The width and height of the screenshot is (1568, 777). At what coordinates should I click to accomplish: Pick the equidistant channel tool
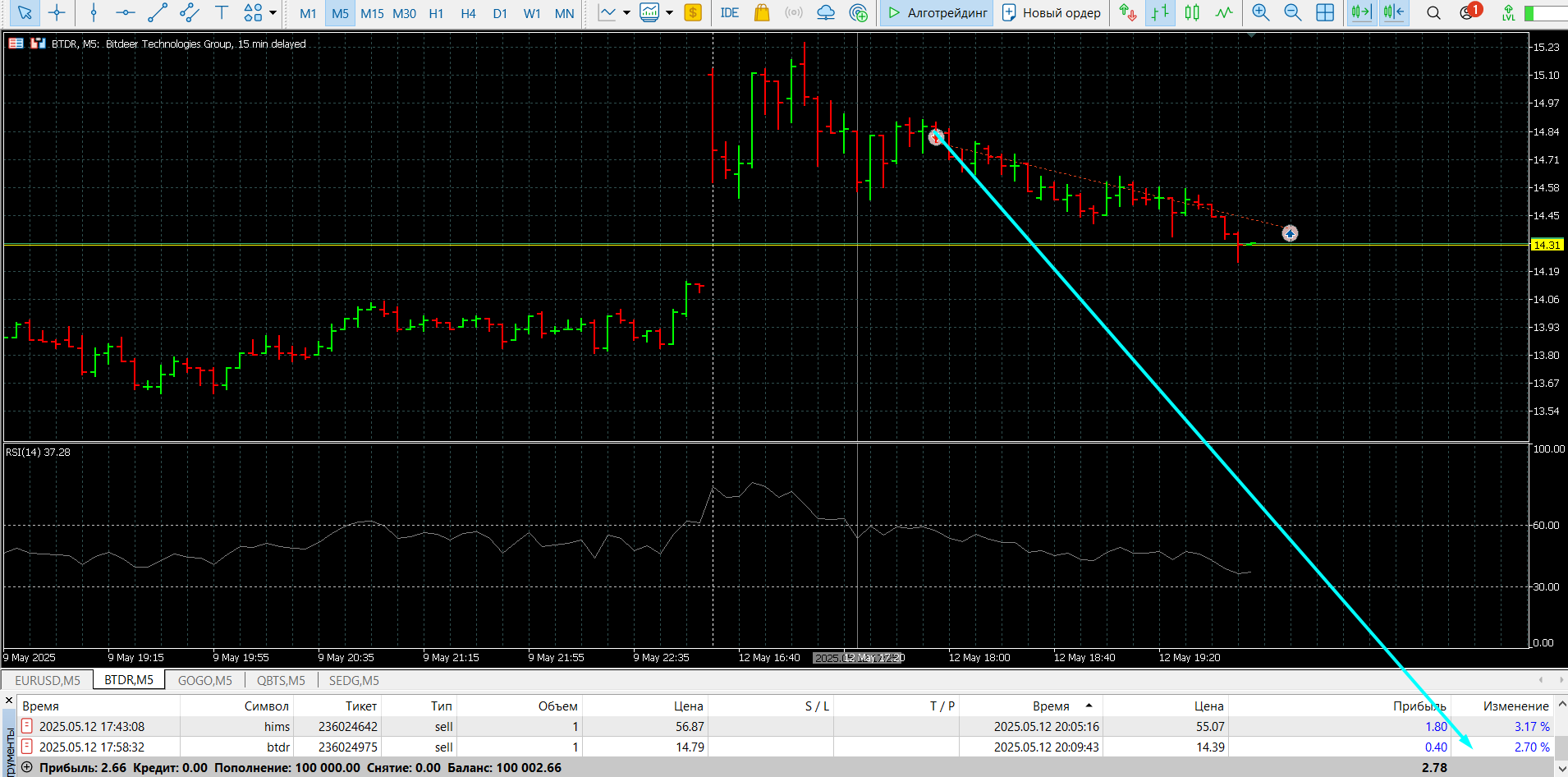(x=189, y=12)
